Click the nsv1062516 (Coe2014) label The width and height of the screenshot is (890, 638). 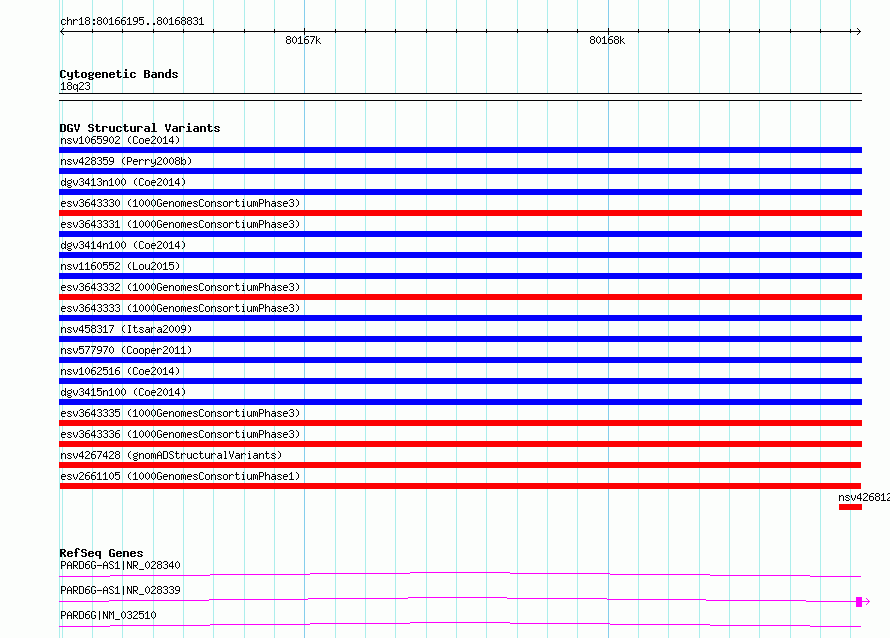click(x=120, y=371)
